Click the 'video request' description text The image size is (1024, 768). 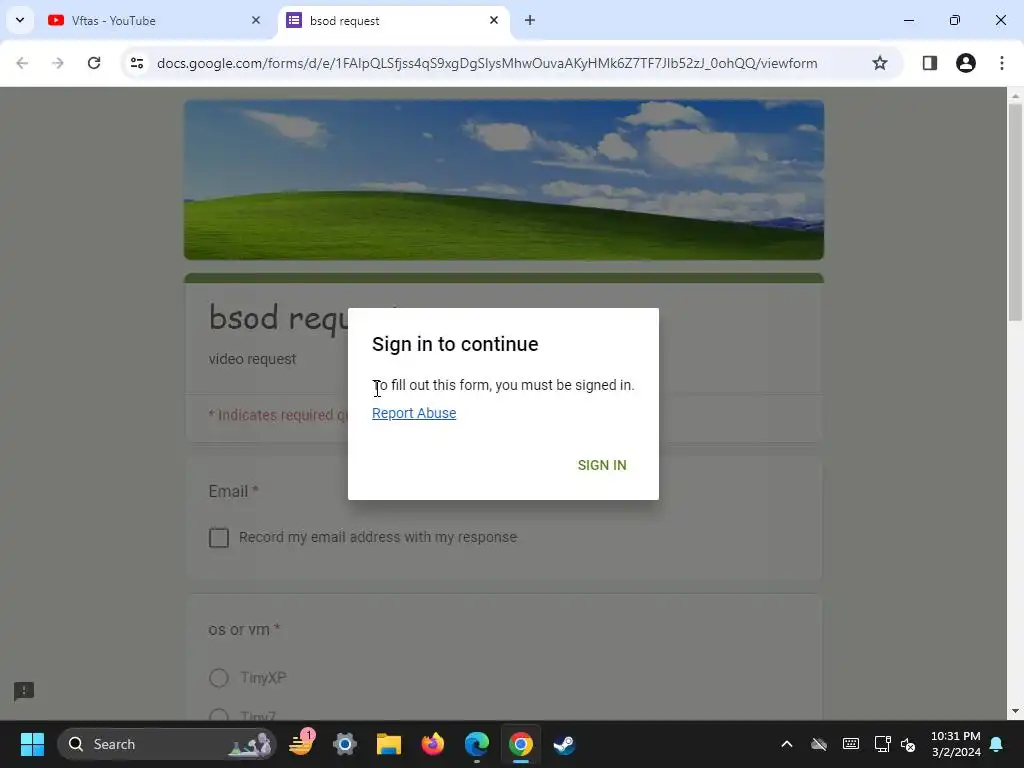pos(252,359)
